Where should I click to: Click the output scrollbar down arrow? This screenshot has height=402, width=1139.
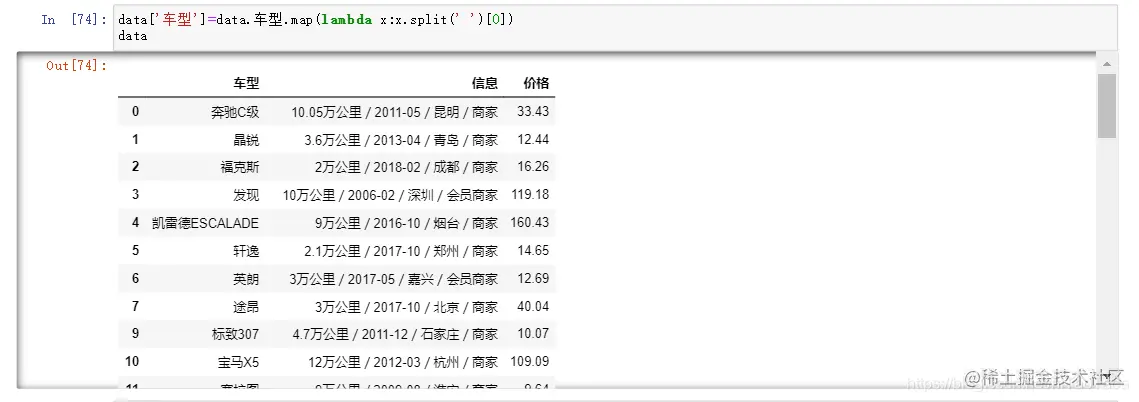pyautogui.click(x=1106, y=377)
